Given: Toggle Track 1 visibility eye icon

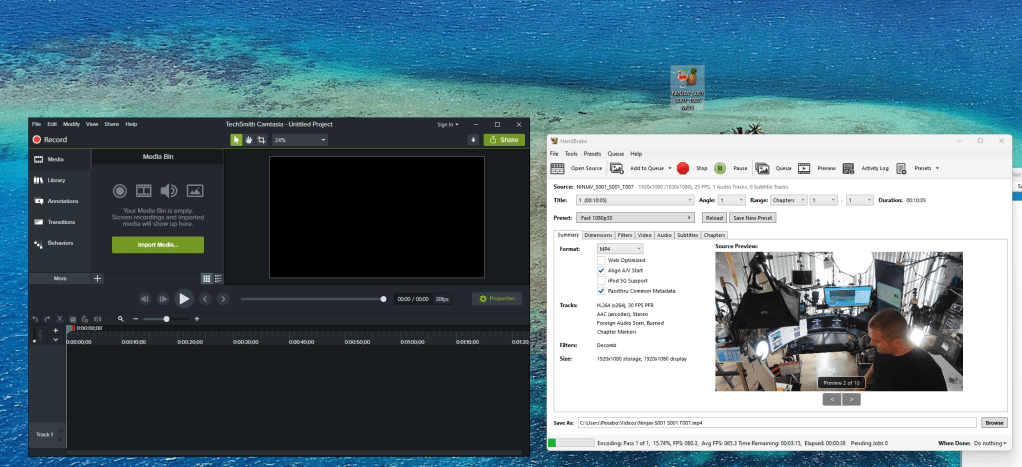Looking at the screenshot, I should click(x=61, y=432).
